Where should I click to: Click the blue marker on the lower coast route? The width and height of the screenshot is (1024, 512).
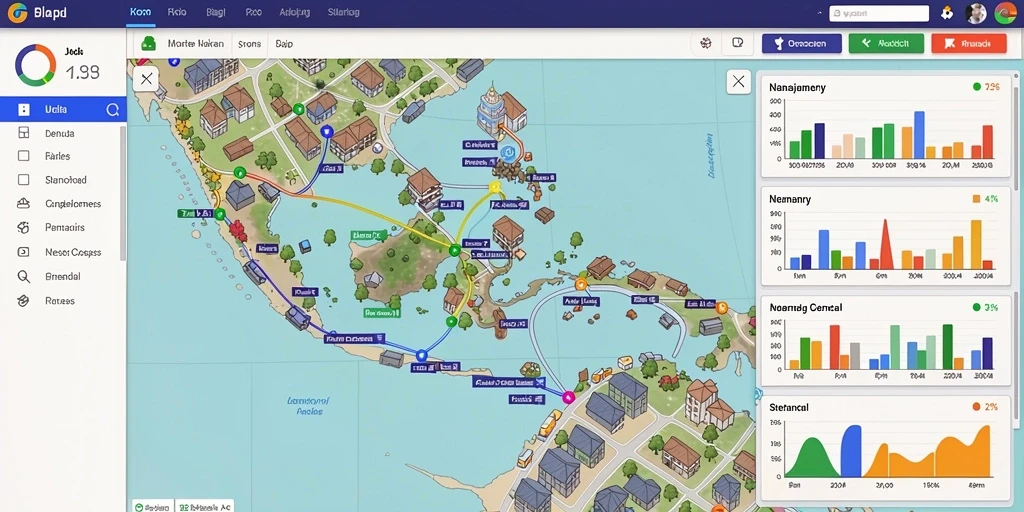[421, 356]
